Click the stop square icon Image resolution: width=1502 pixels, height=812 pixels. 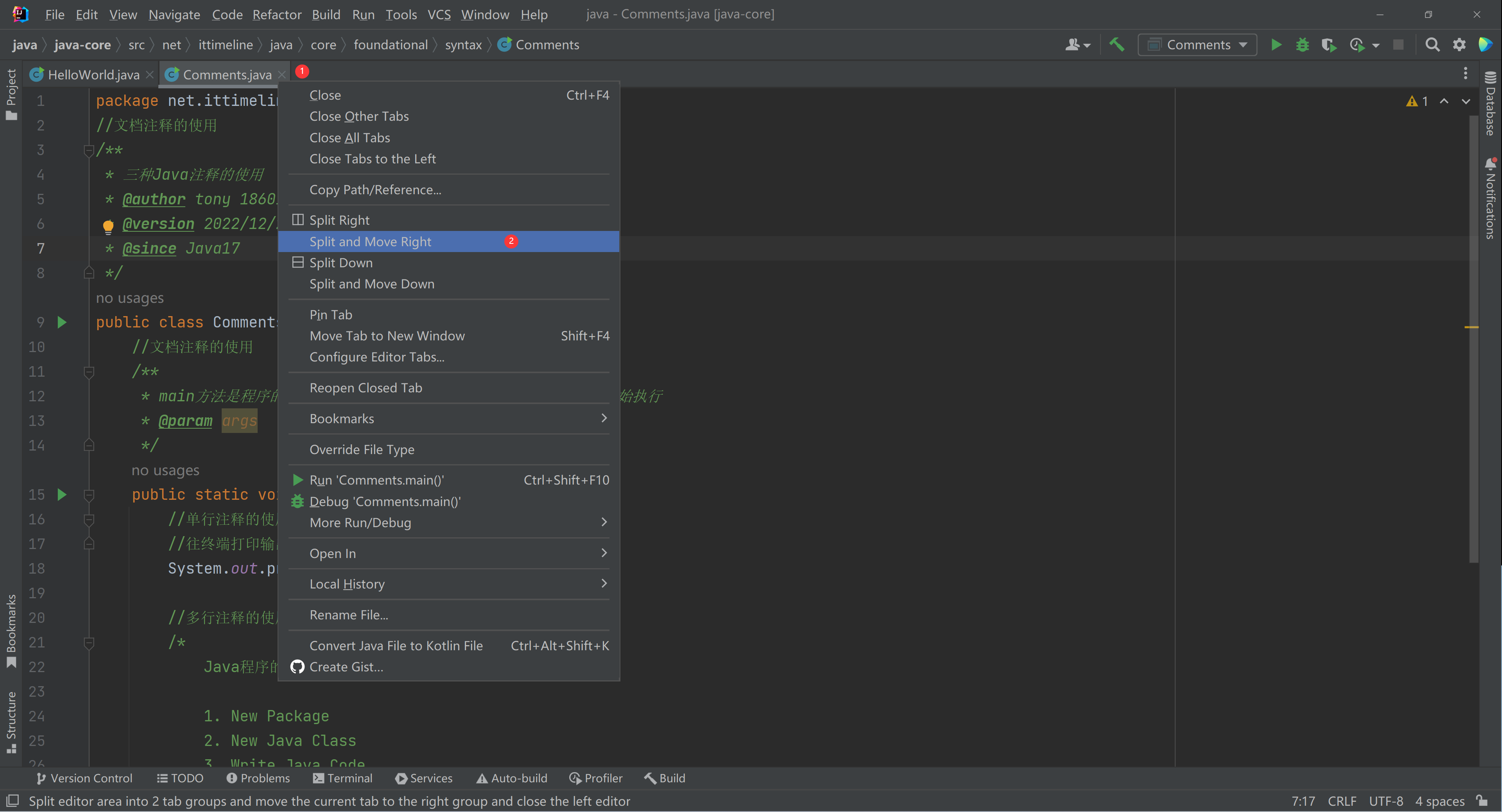coord(1398,45)
